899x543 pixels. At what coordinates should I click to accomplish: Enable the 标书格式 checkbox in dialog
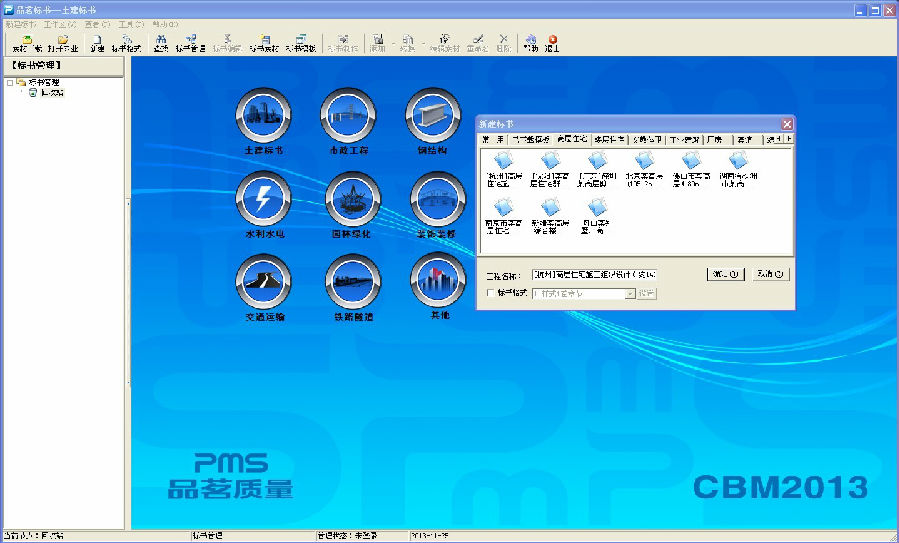click(x=489, y=294)
